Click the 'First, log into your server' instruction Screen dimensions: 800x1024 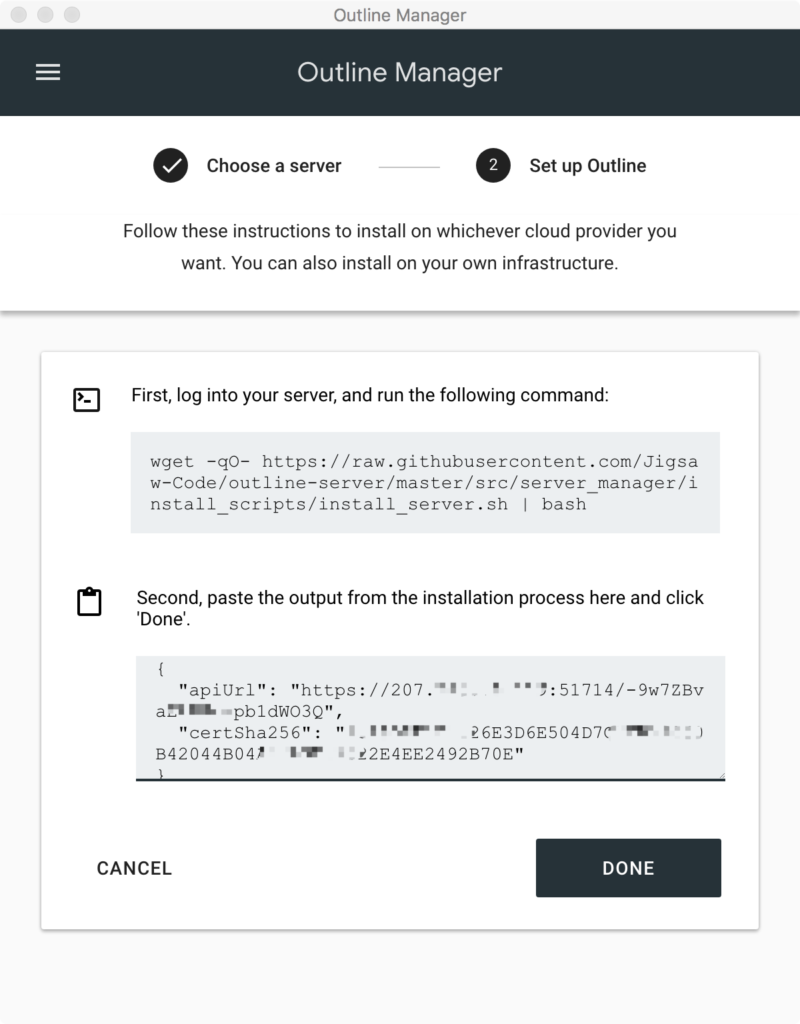(370, 395)
